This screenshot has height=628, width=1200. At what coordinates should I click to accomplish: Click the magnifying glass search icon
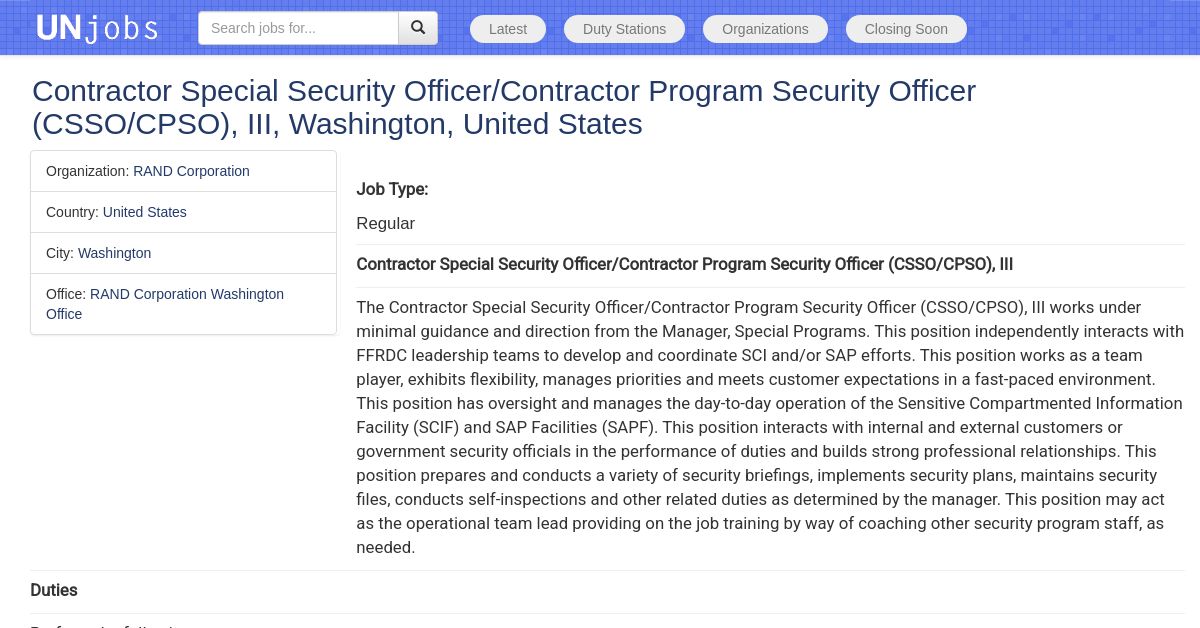point(418,28)
